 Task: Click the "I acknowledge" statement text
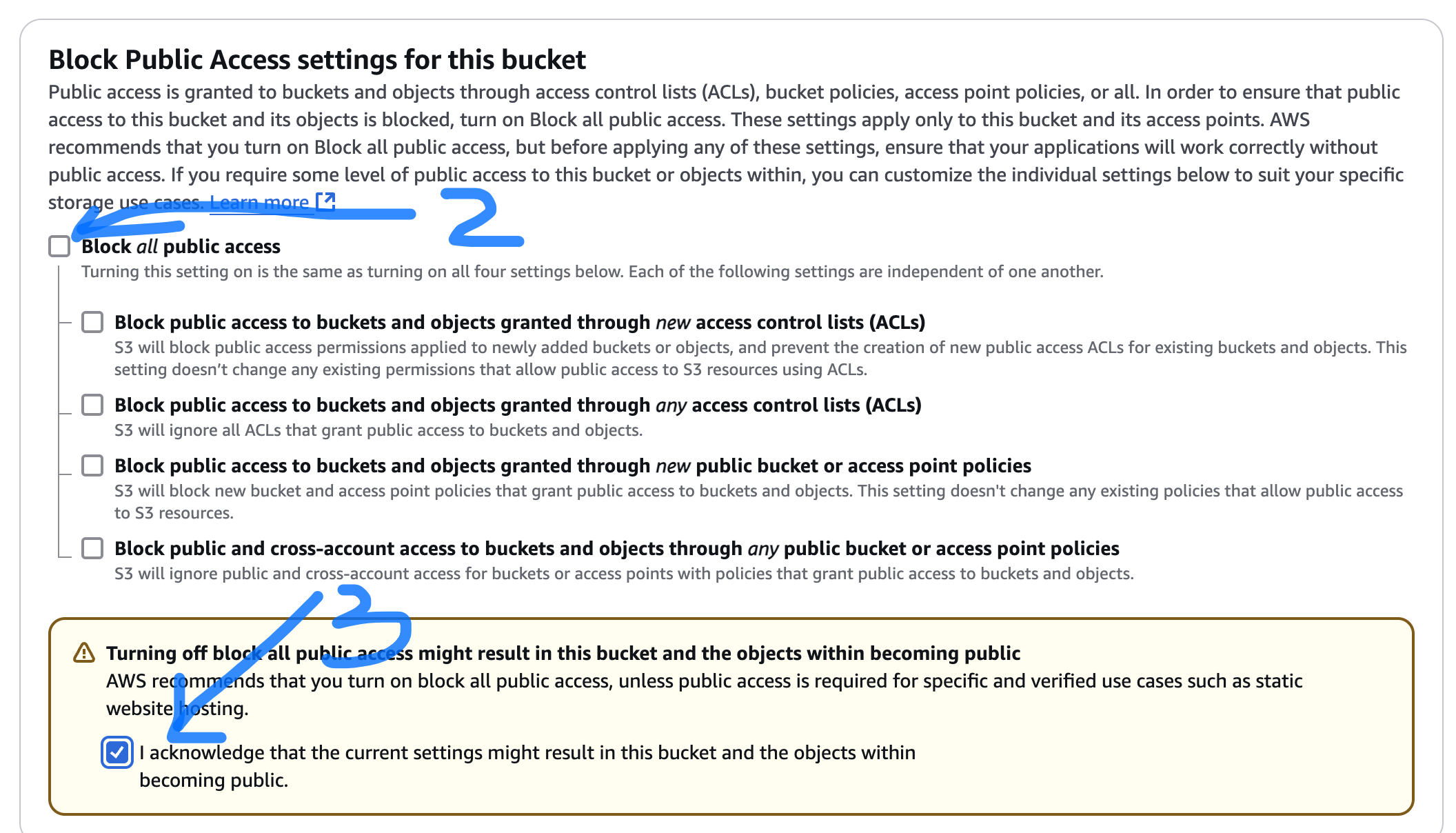(527, 753)
